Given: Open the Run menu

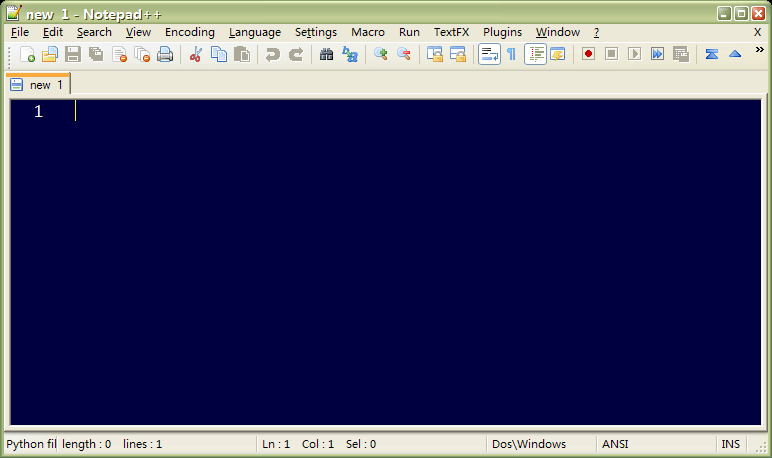Looking at the screenshot, I should coord(409,32).
